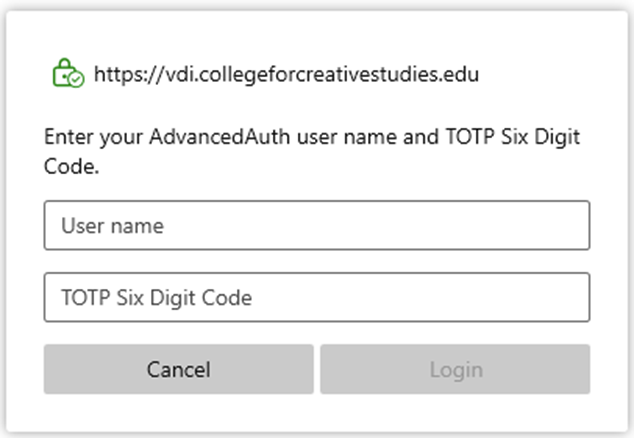
Task: Click the greyed-out Login button
Action: pos(455,369)
